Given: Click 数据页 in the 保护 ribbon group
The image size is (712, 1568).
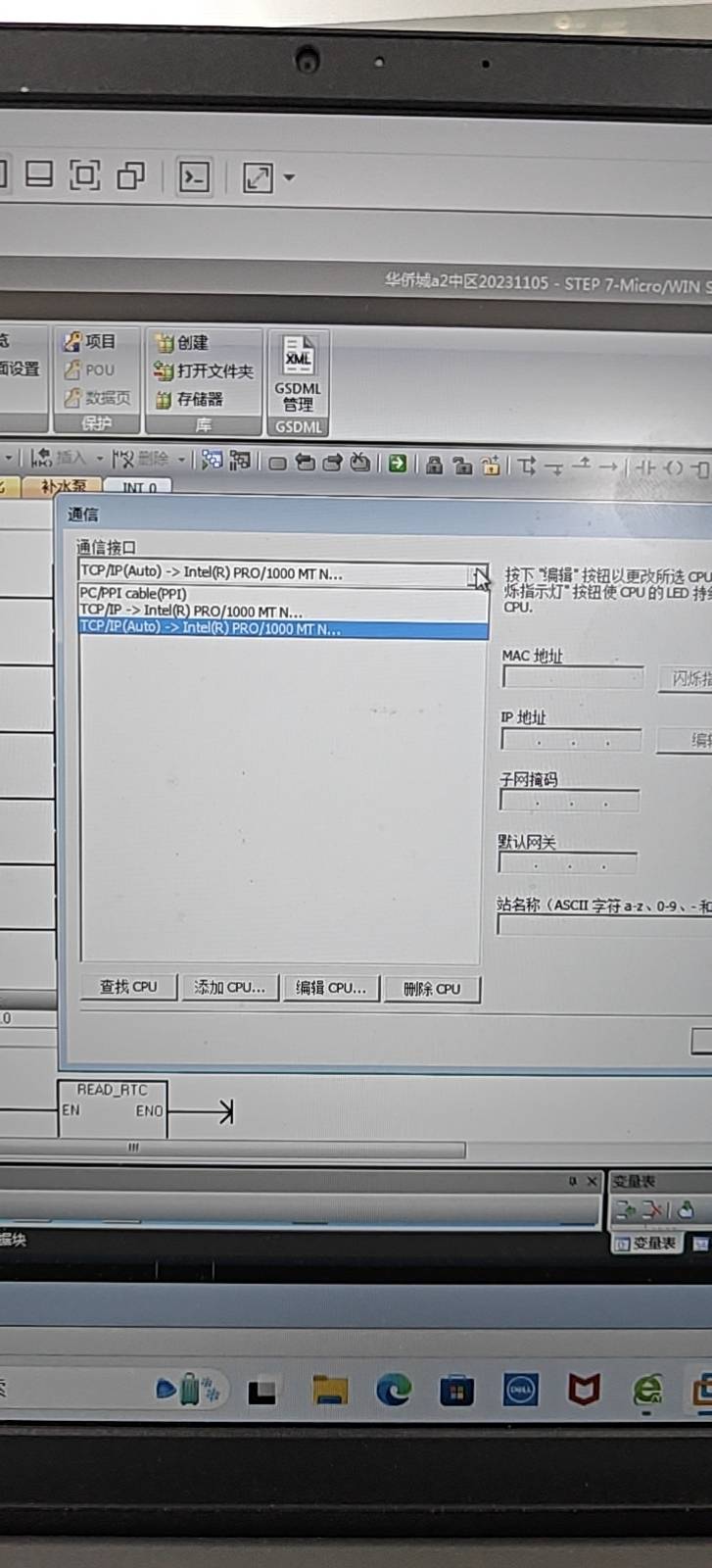Looking at the screenshot, I should (x=97, y=397).
